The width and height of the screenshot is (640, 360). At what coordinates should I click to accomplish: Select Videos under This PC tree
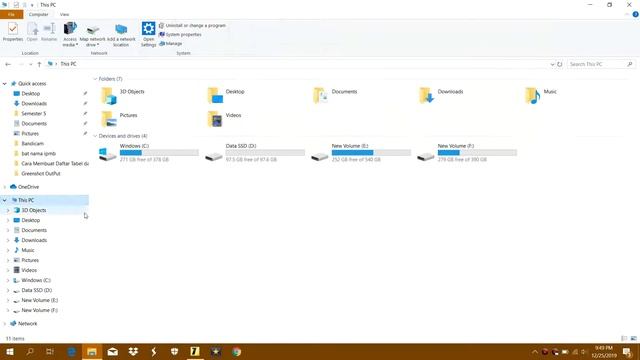(29, 270)
